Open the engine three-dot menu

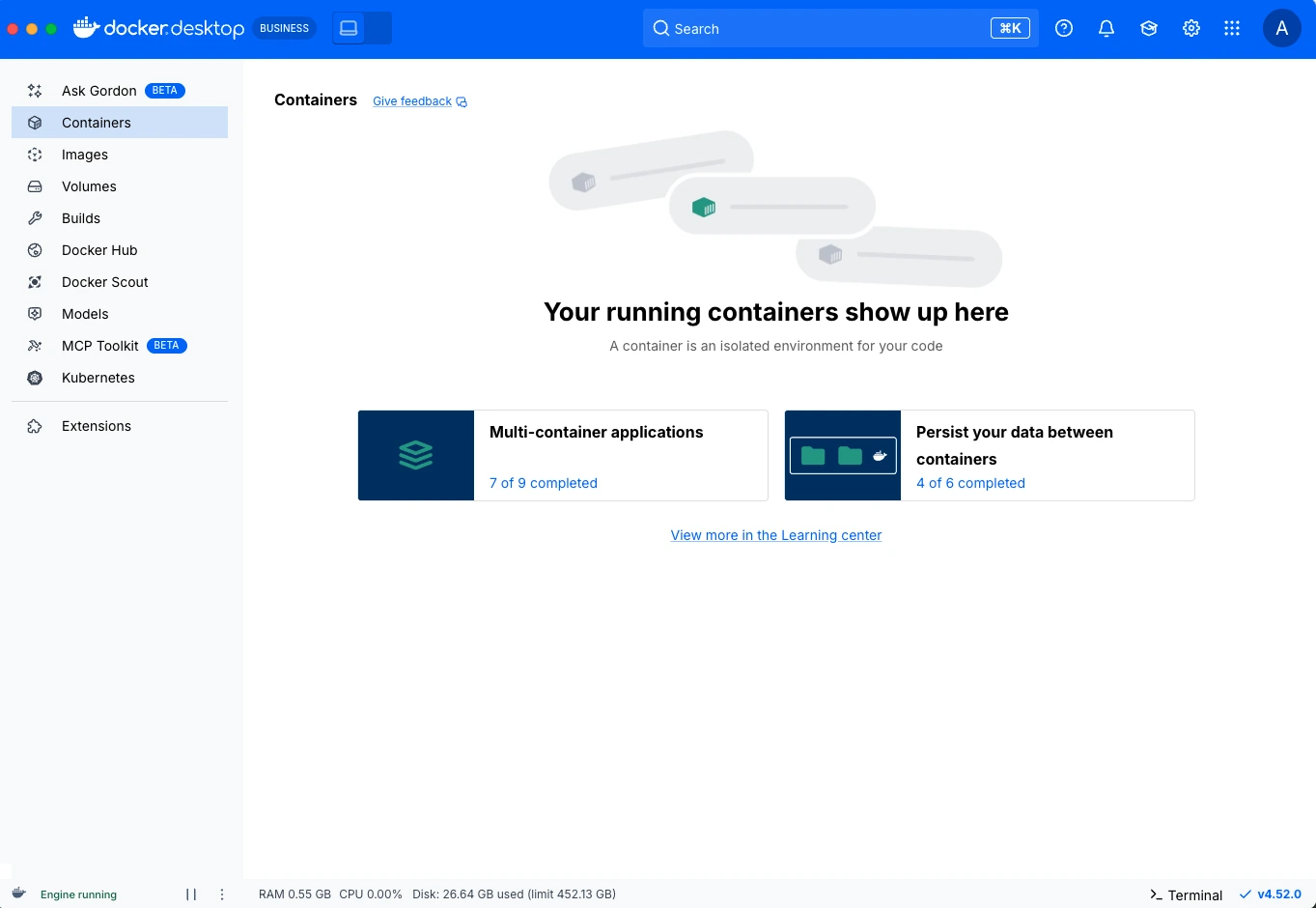[221, 894]
